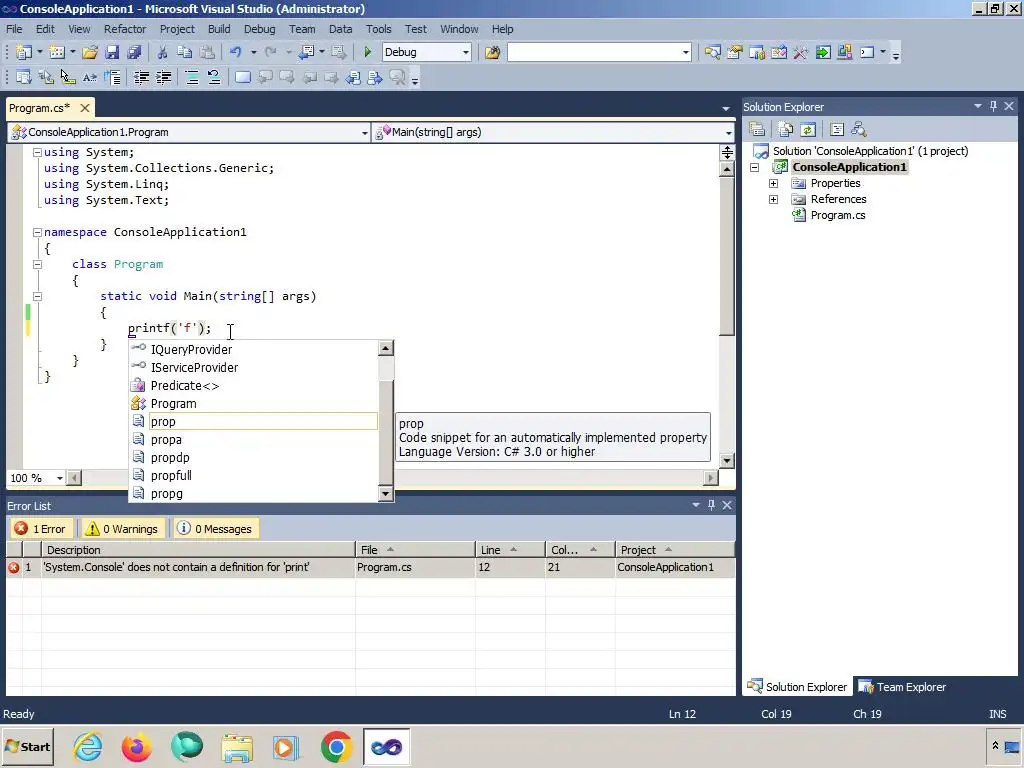Collapse the using directives code region

coord(37,152)
